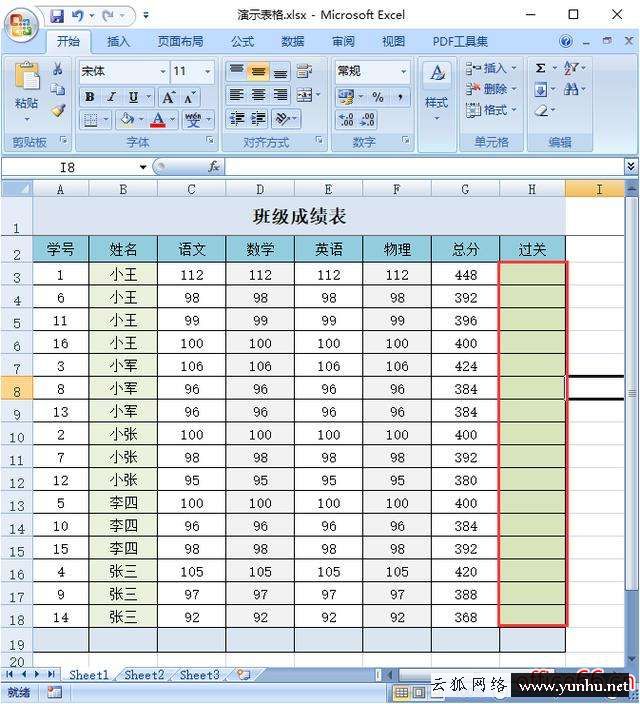Select column H header

532,189
